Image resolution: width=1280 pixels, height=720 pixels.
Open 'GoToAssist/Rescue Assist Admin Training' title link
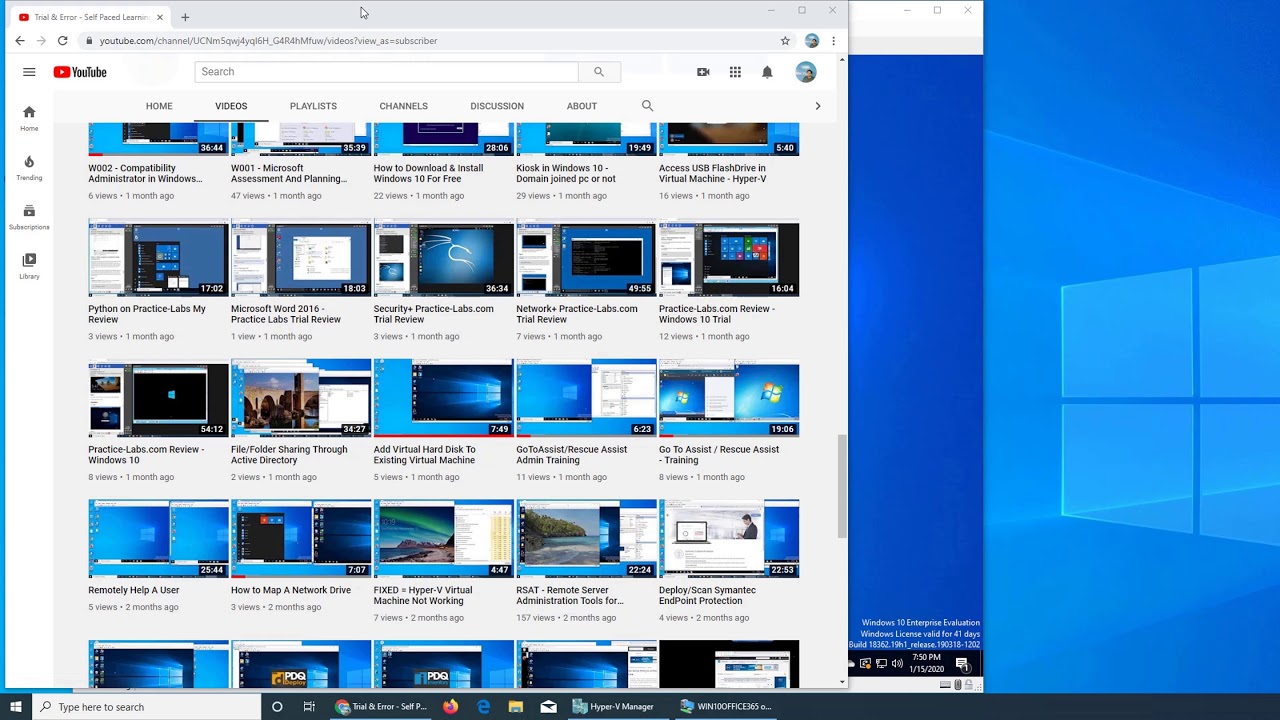(571, 455)
